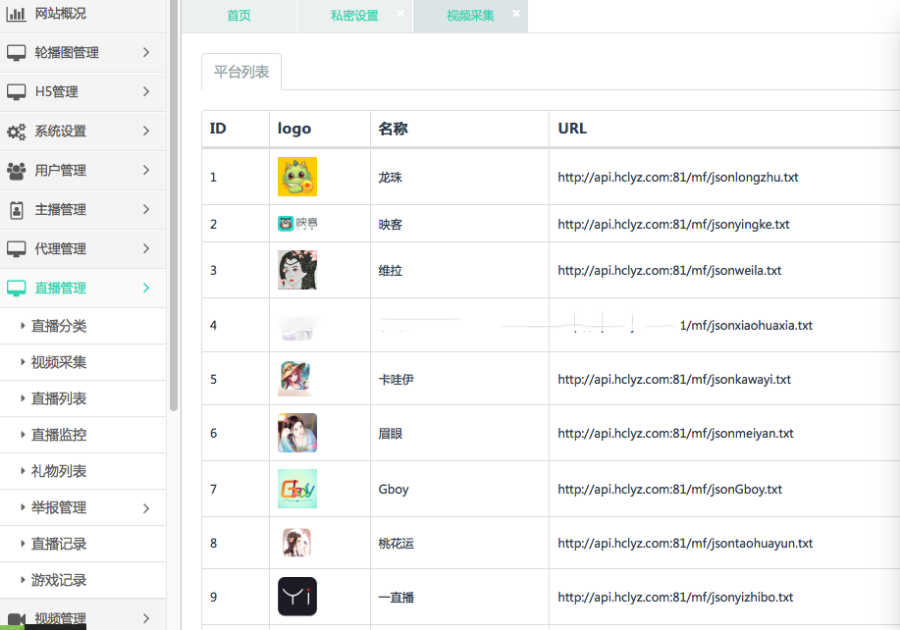900x630 pixels.
Task: Switch to the 私密设置 tab
Action: click(354, 16)
